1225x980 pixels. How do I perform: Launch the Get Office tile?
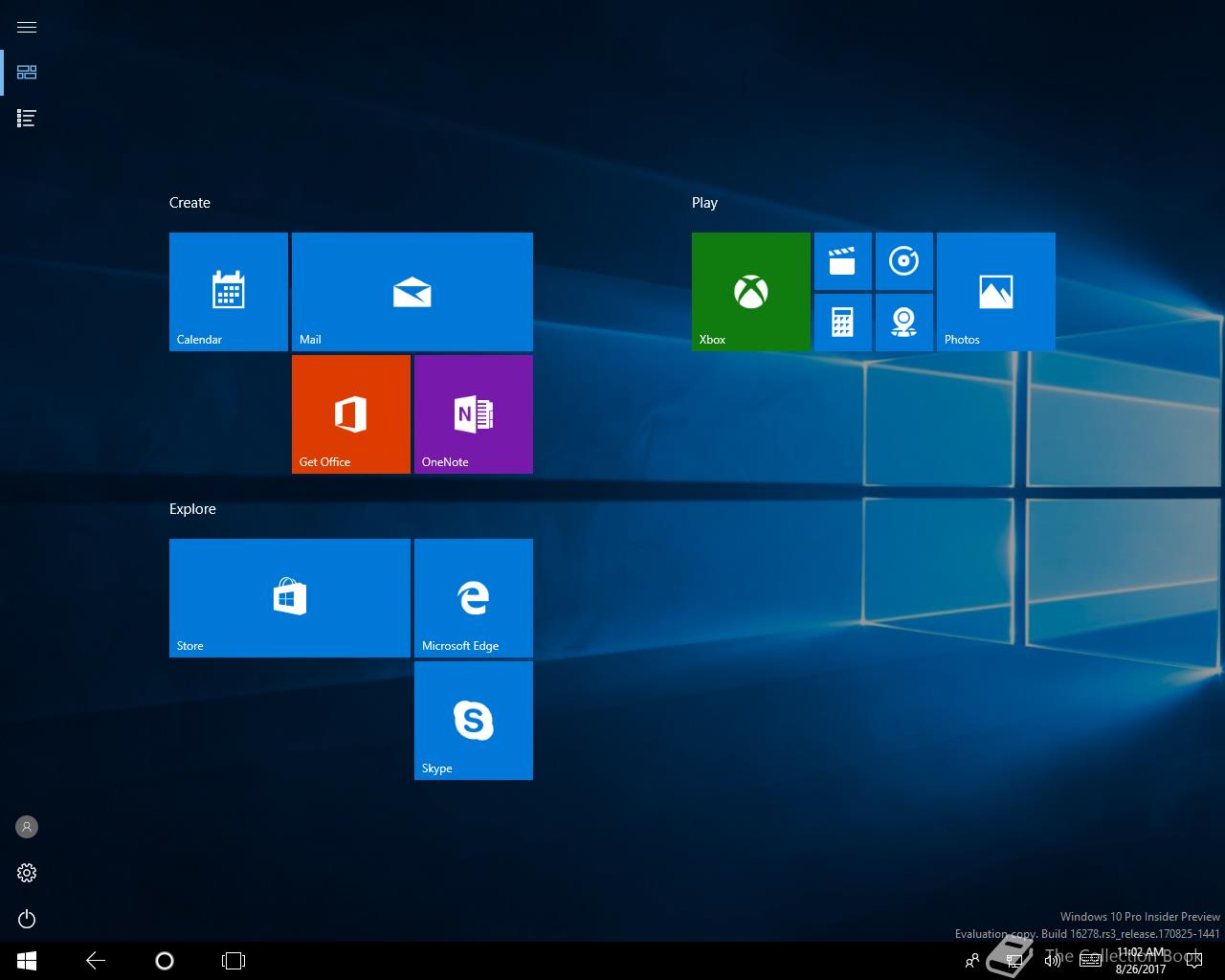[x=351, y=414]
